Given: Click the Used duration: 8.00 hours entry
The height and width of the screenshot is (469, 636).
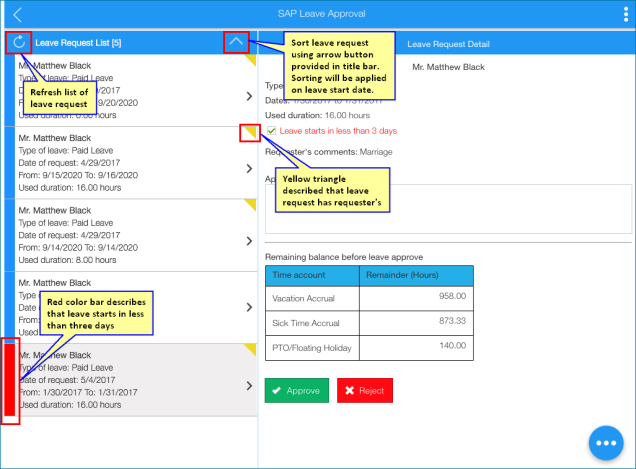Looking at the screenshot, I should [x=67, y=260].
